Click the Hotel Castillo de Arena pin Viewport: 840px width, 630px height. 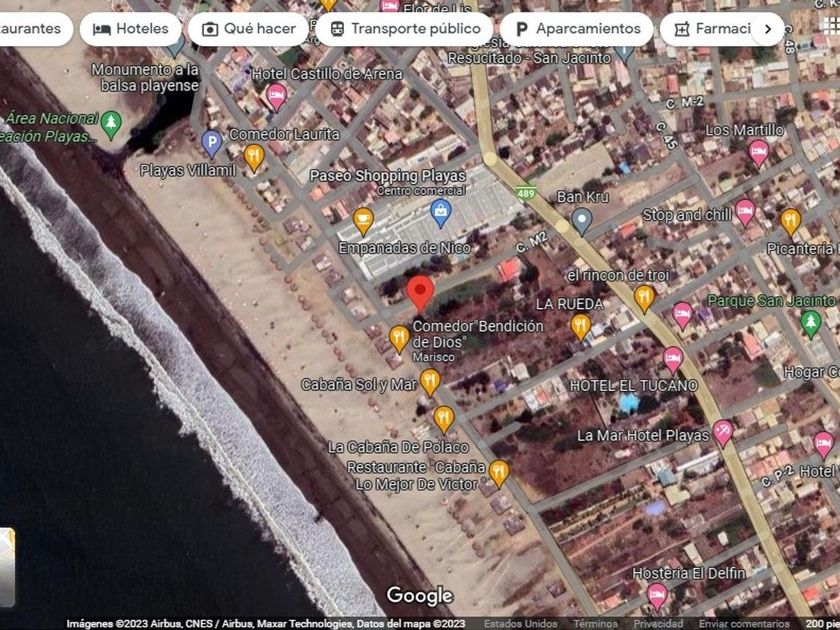click(x=276, y=97)
